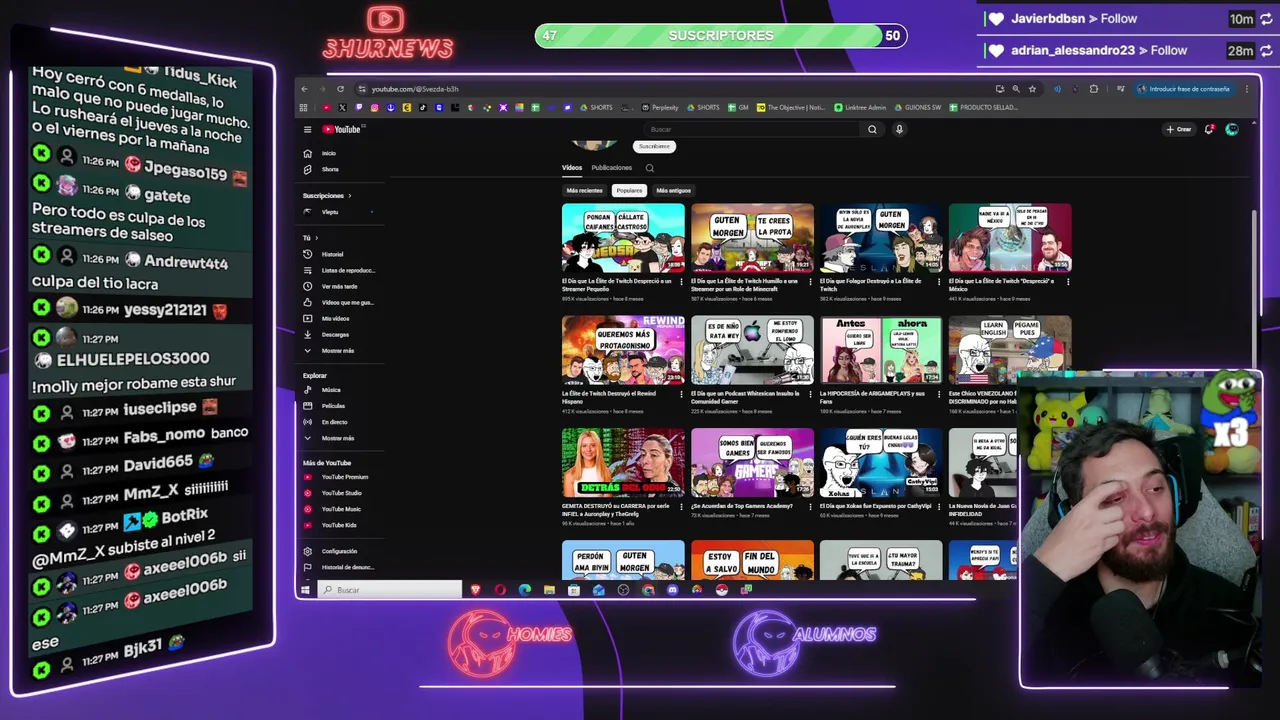
Task: Click the Crear button
Action: click(1178, 129)
